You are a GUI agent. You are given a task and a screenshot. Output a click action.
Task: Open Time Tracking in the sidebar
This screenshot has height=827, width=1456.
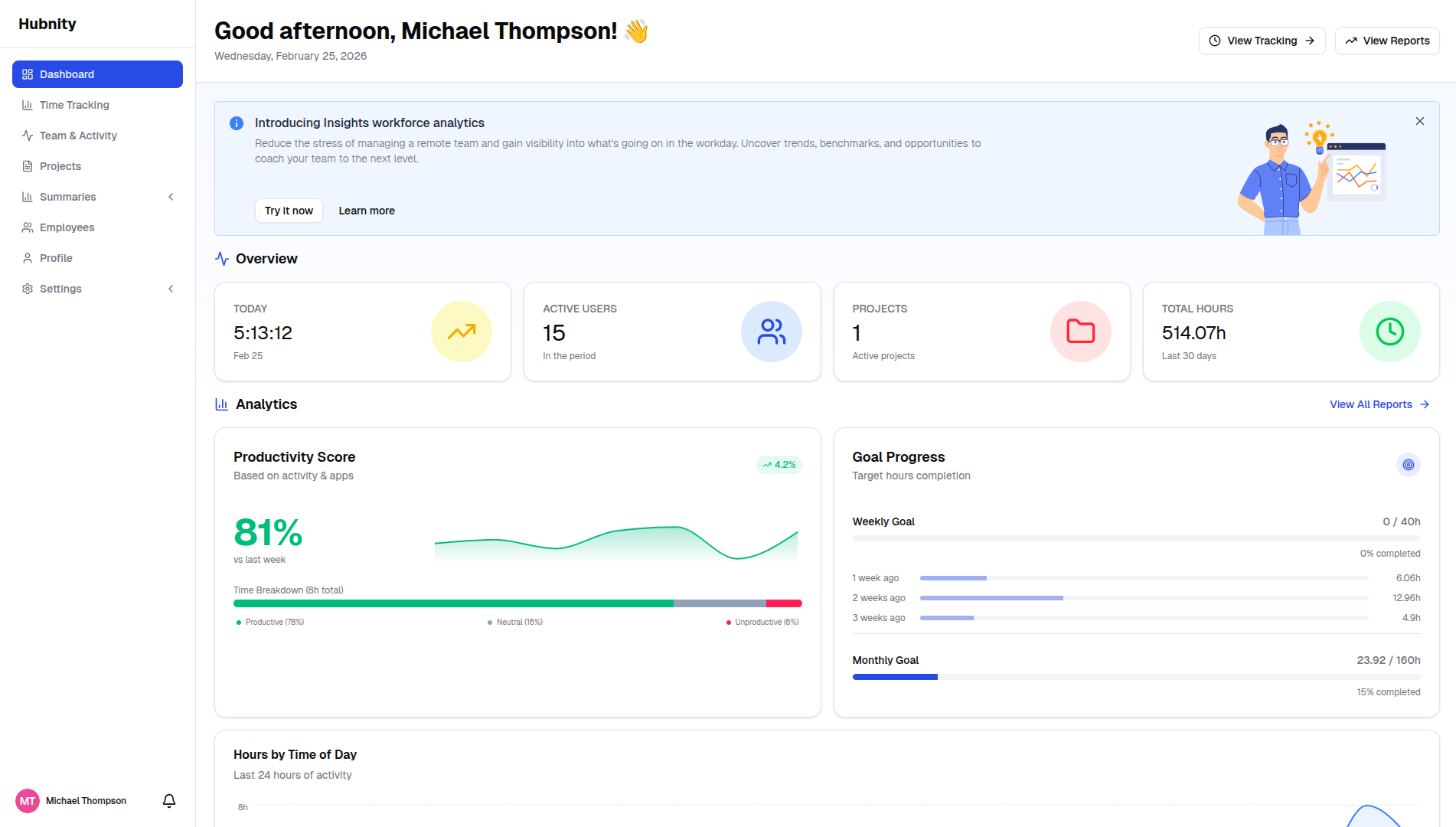point(74,105)
